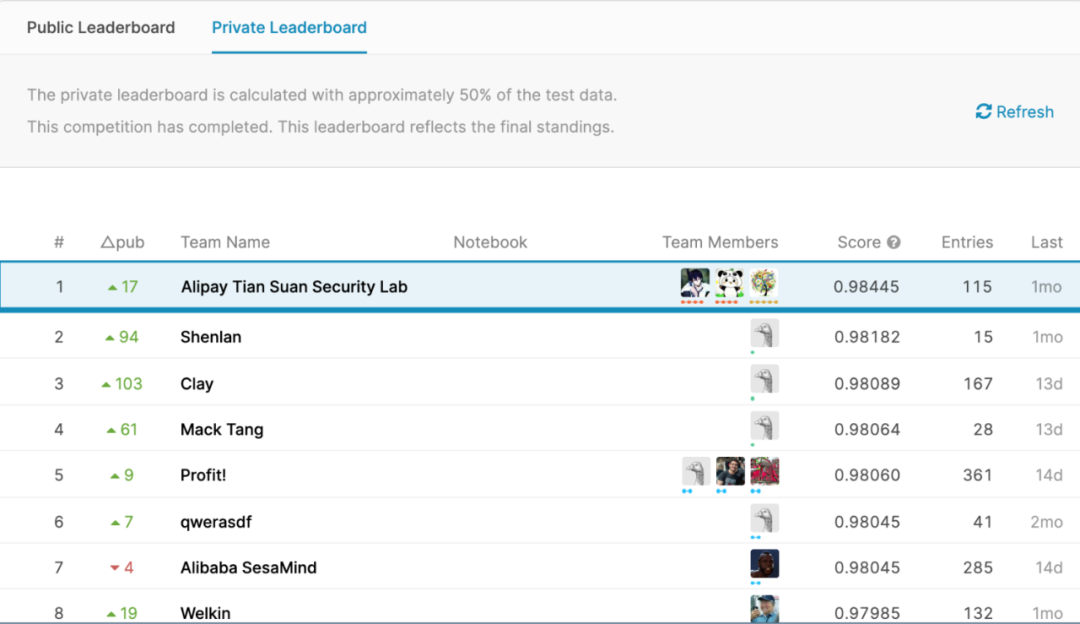Open the panda avatar in Alipay team
The image size is (1080, 624).
tap(730, 283)
